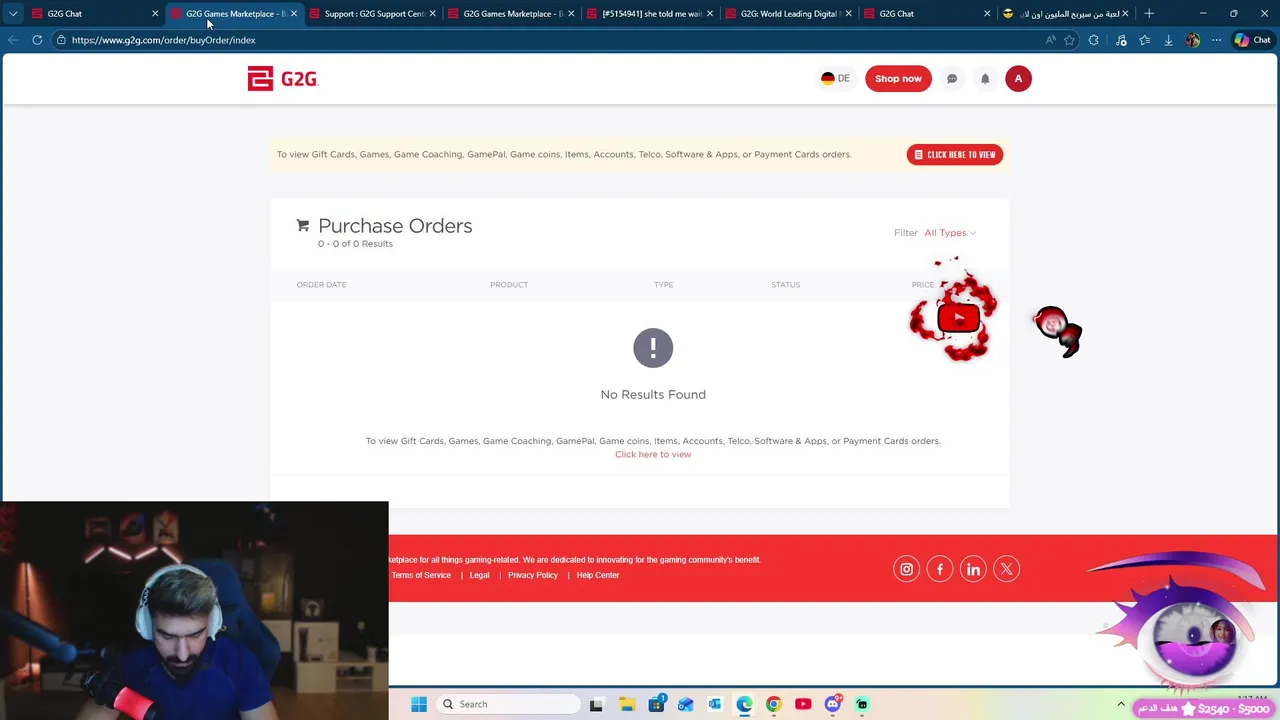
Task: Open the notifications bell icon
Action: [985, 79]
